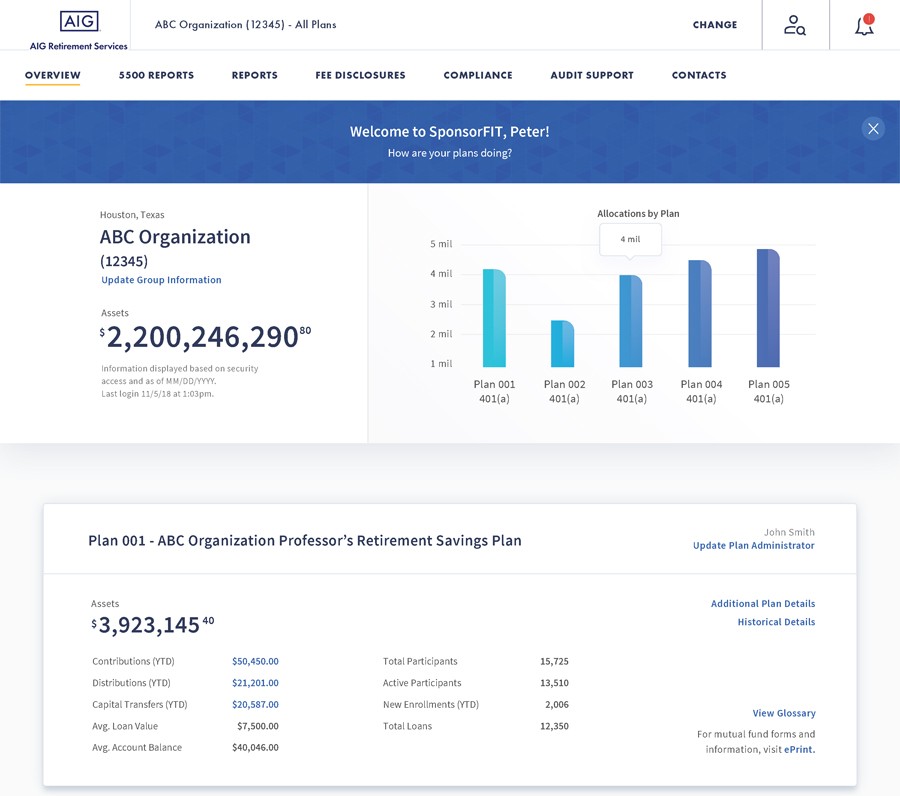Click the AIG Retirement Services logo
This screenshot has width=900, height=796.
click(x=79, y=30)
